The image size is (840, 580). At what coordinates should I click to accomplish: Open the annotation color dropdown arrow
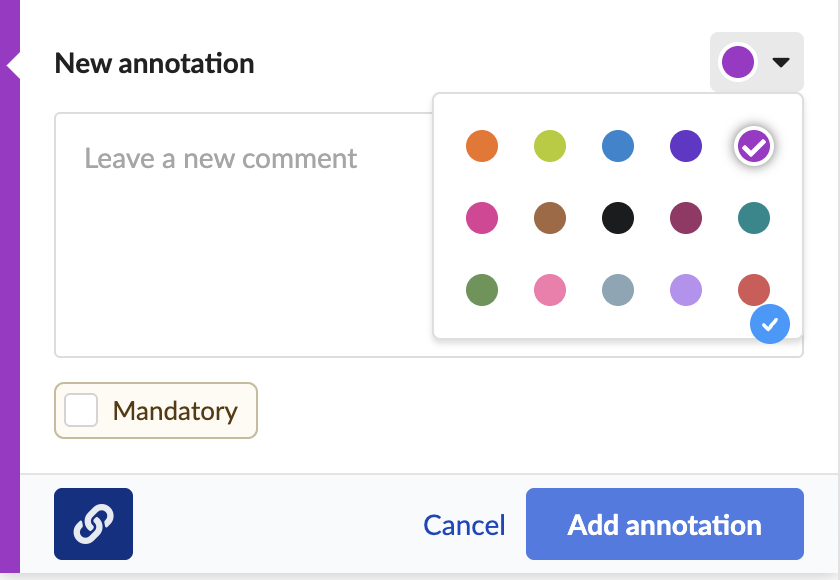pyautogui.click(x=781, y=63)
